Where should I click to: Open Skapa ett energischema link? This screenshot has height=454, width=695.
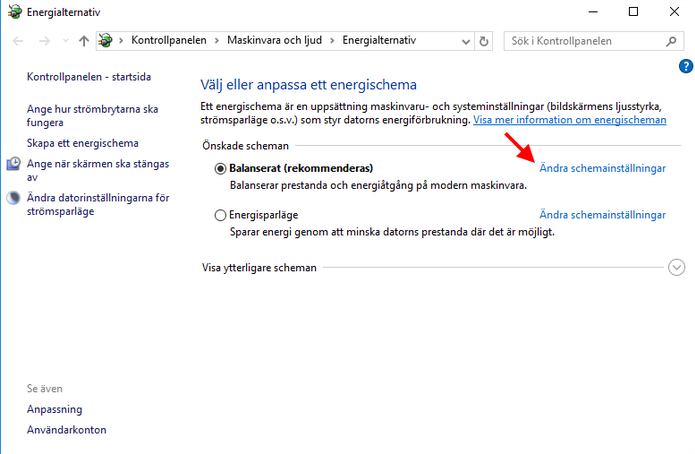[82, 143]
